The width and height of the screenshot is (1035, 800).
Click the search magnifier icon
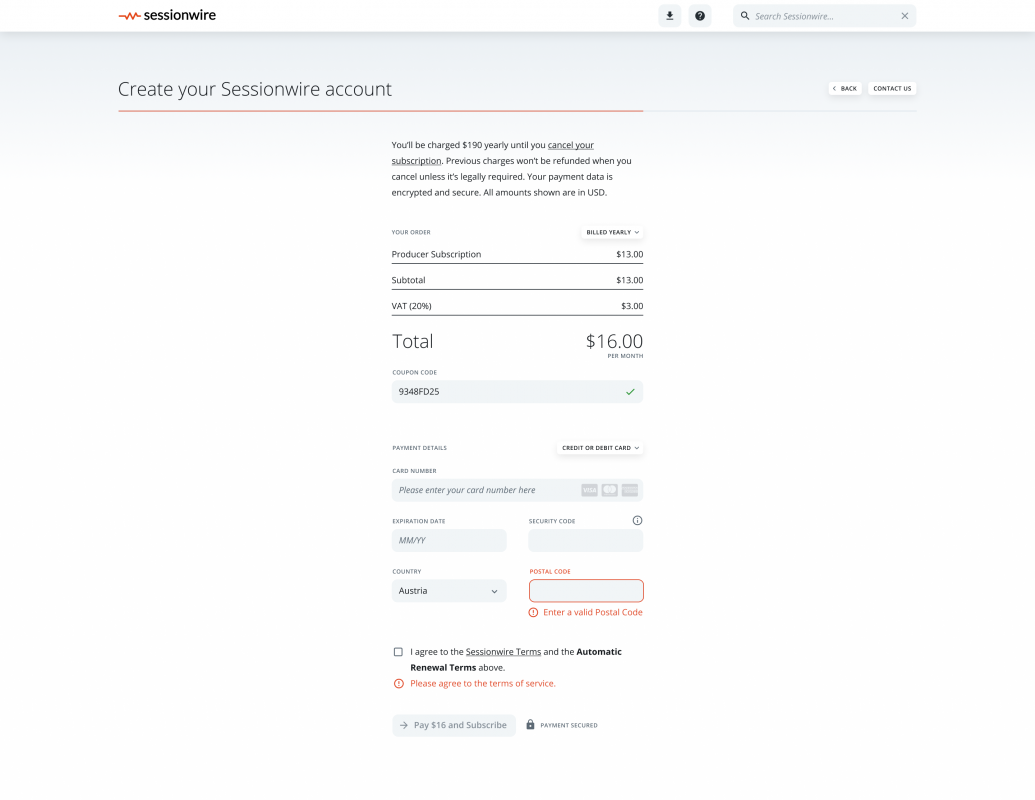(x=745, y=16)
